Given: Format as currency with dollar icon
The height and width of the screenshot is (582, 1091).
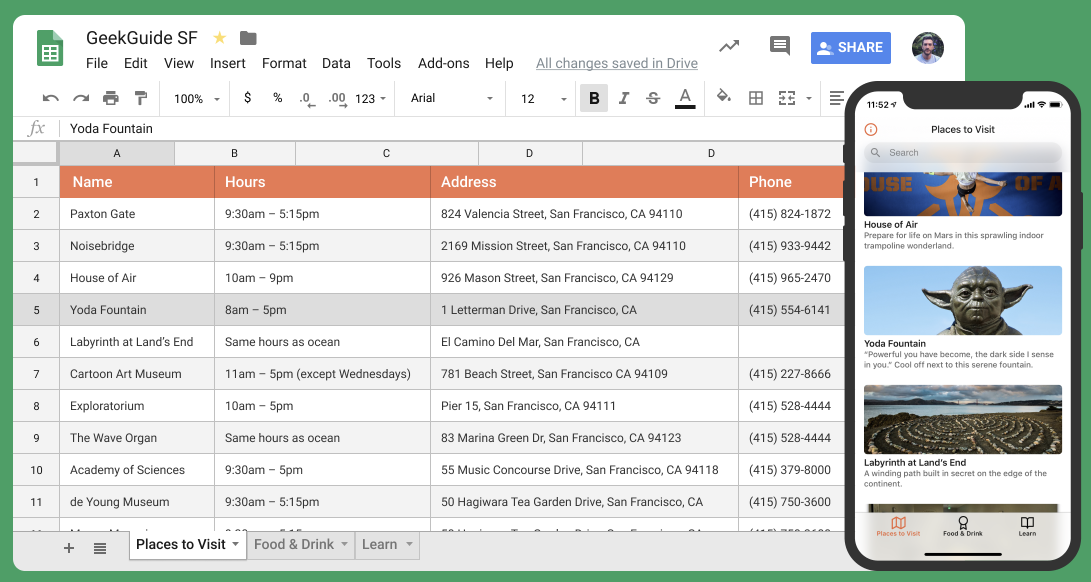Looking at the screenshot, I should [247, 98].
